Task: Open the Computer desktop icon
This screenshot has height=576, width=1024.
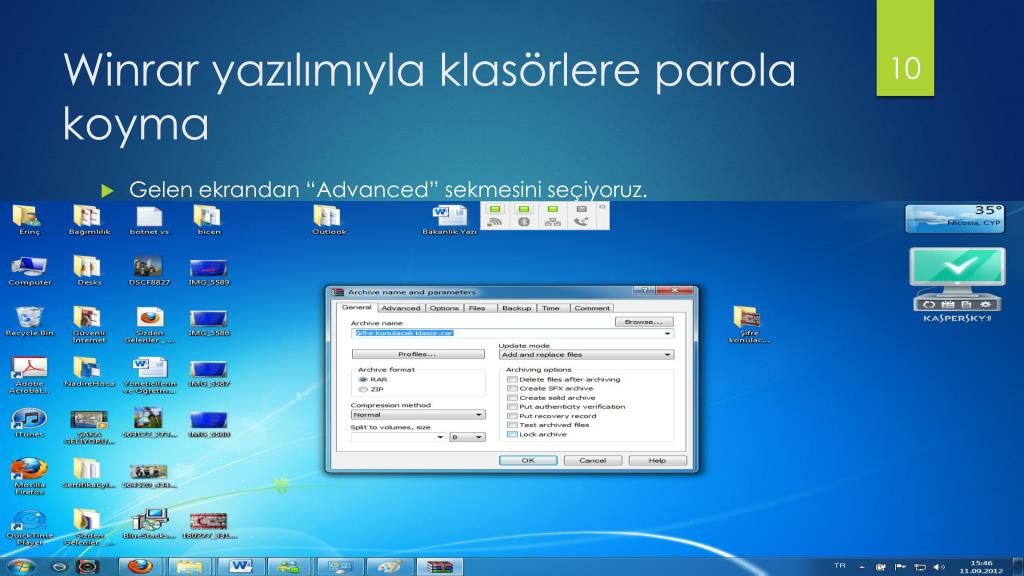Action: point(29,270)
